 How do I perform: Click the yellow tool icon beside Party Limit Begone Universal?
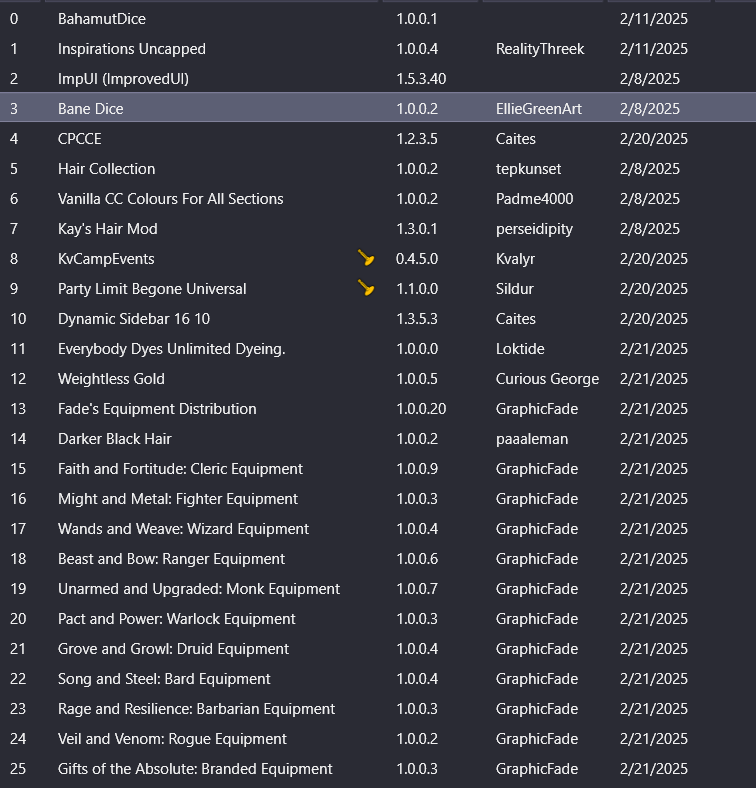[366, 289]
